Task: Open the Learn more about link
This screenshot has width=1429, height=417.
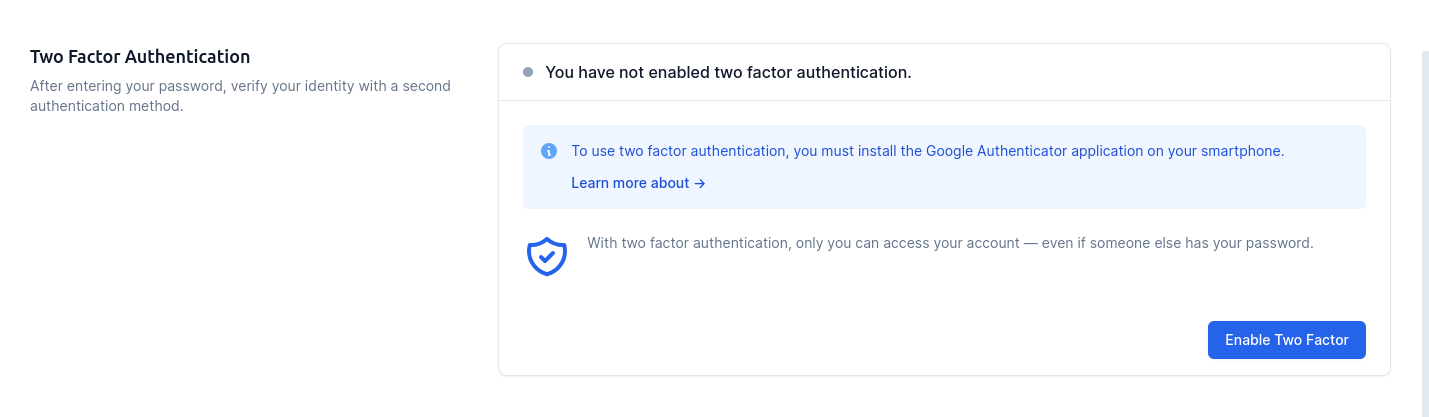Action: 630,183
